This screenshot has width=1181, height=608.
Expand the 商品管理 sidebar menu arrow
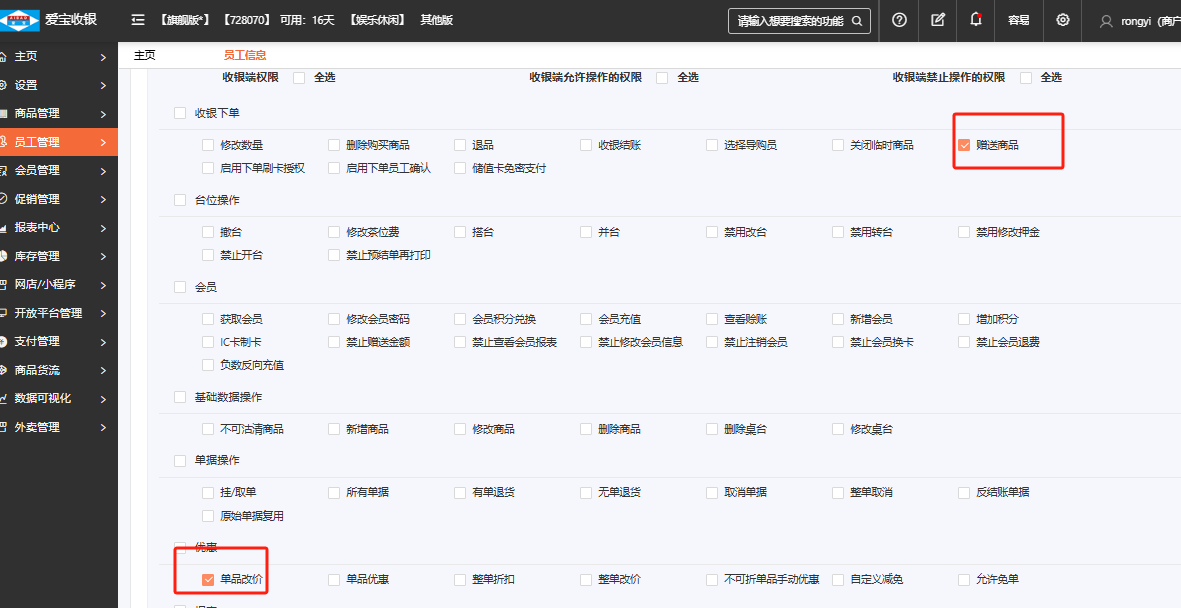coord(103,114)
